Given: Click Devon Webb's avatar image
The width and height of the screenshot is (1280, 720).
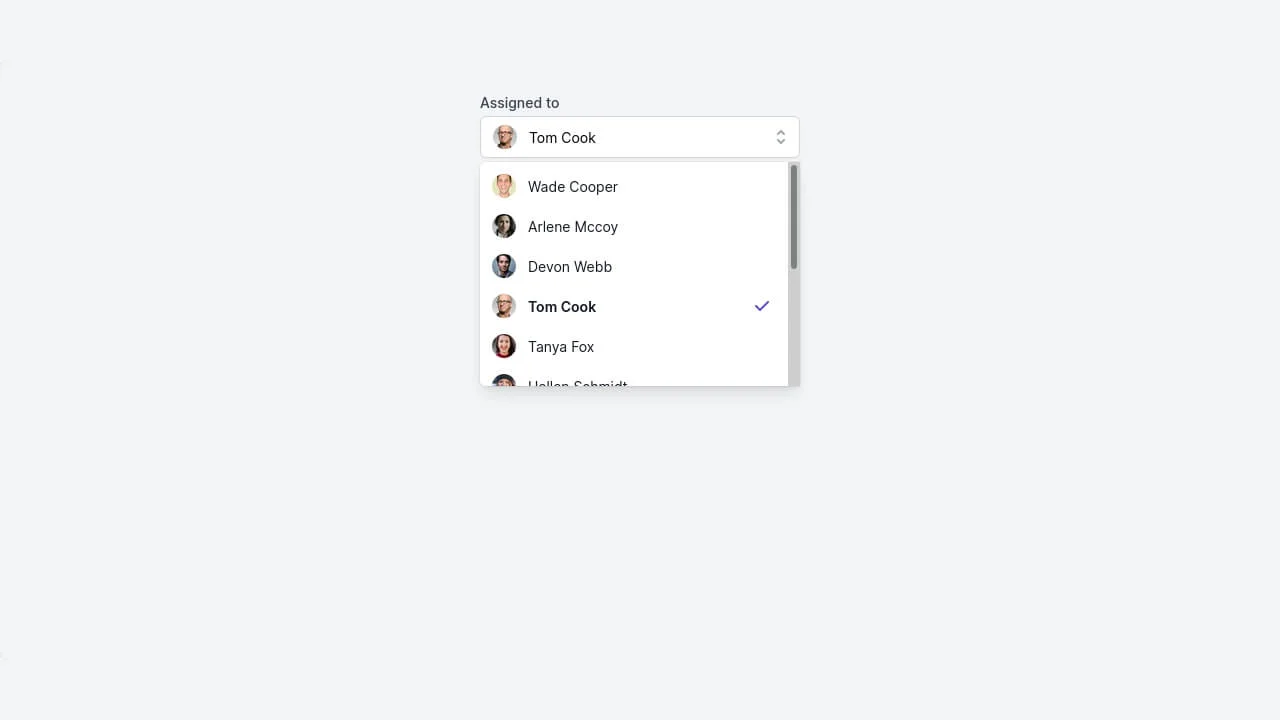Looking at the screenshot, I should pos(503,266).
